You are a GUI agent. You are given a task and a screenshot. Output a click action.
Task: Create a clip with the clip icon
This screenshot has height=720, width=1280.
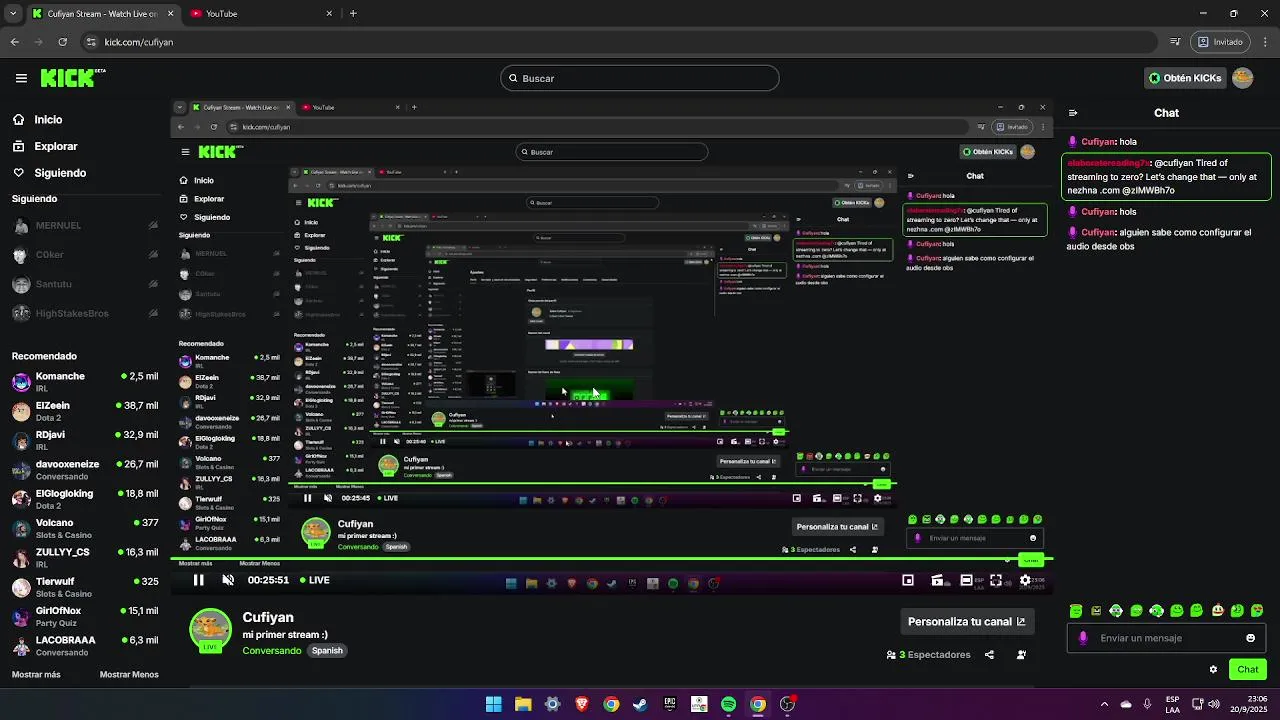[x=937, y=580]
